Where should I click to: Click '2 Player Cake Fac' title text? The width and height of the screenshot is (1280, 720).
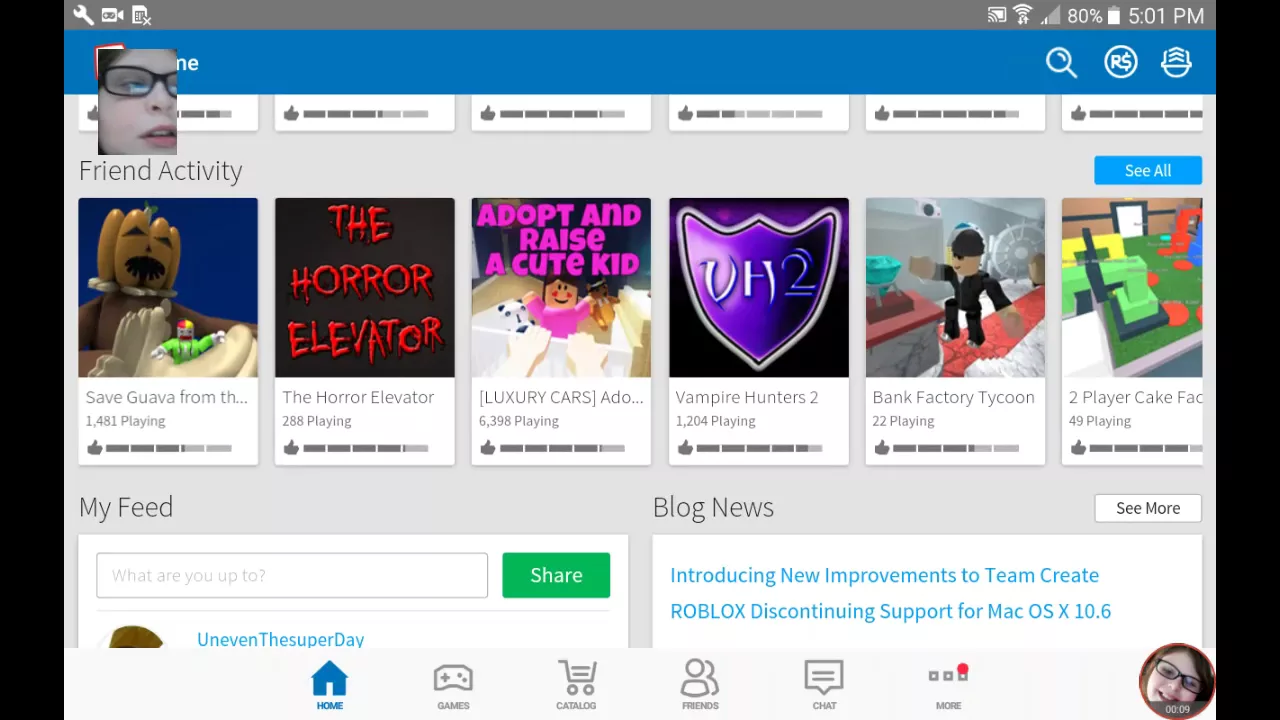(x=1135, y=397)
